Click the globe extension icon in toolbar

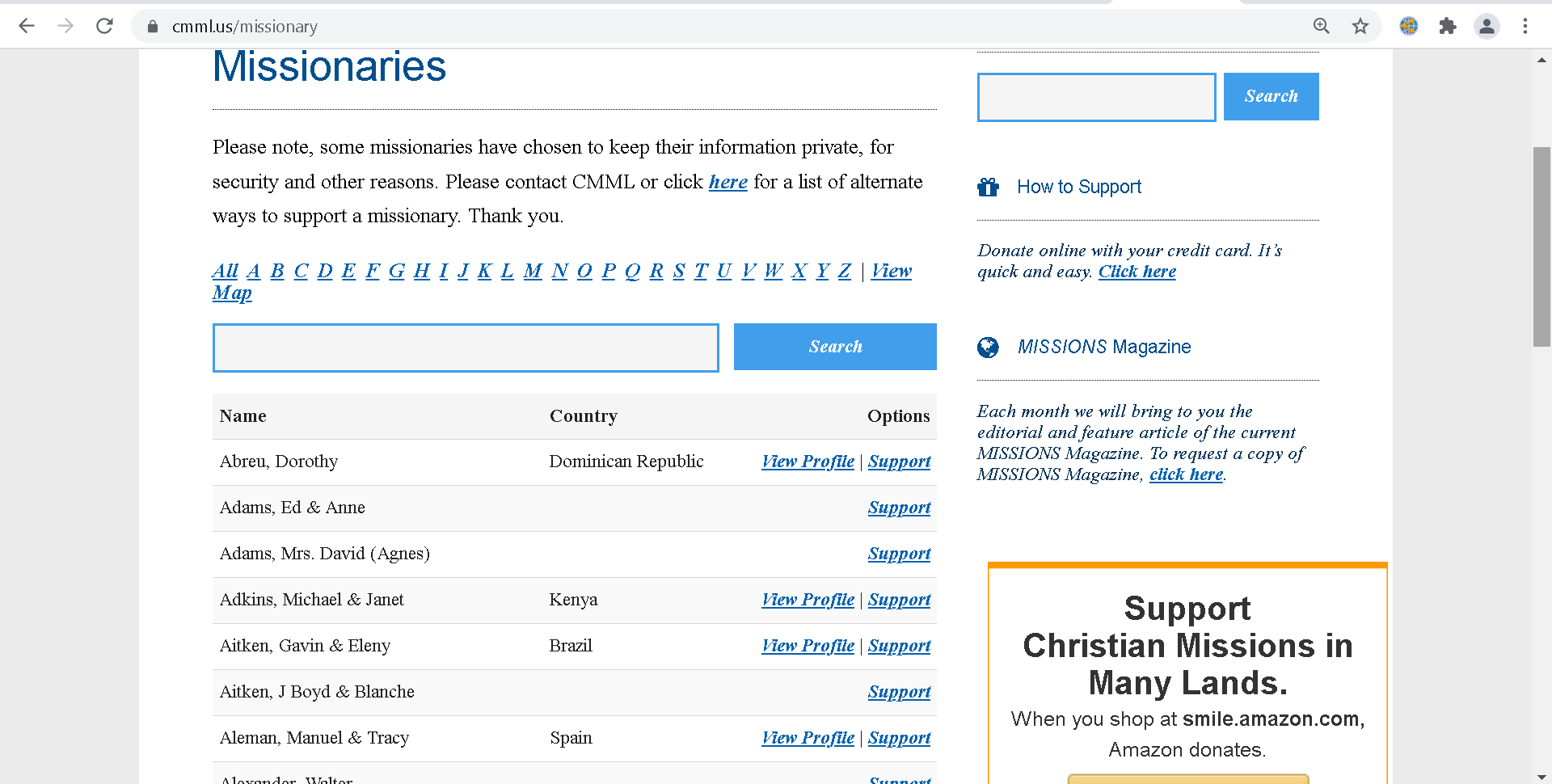click(x=1409, y=26)
